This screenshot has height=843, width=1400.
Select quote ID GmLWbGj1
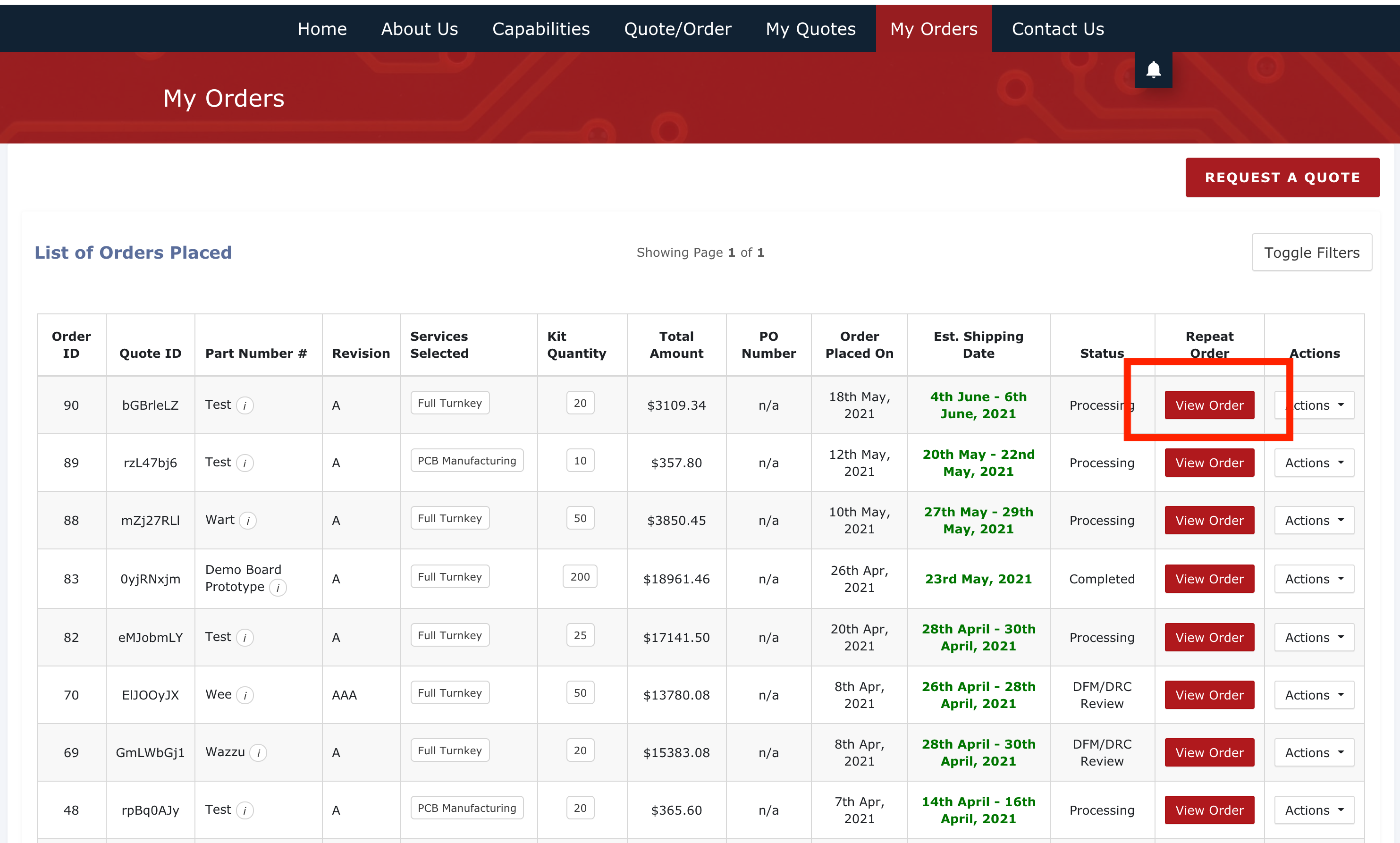151,752
